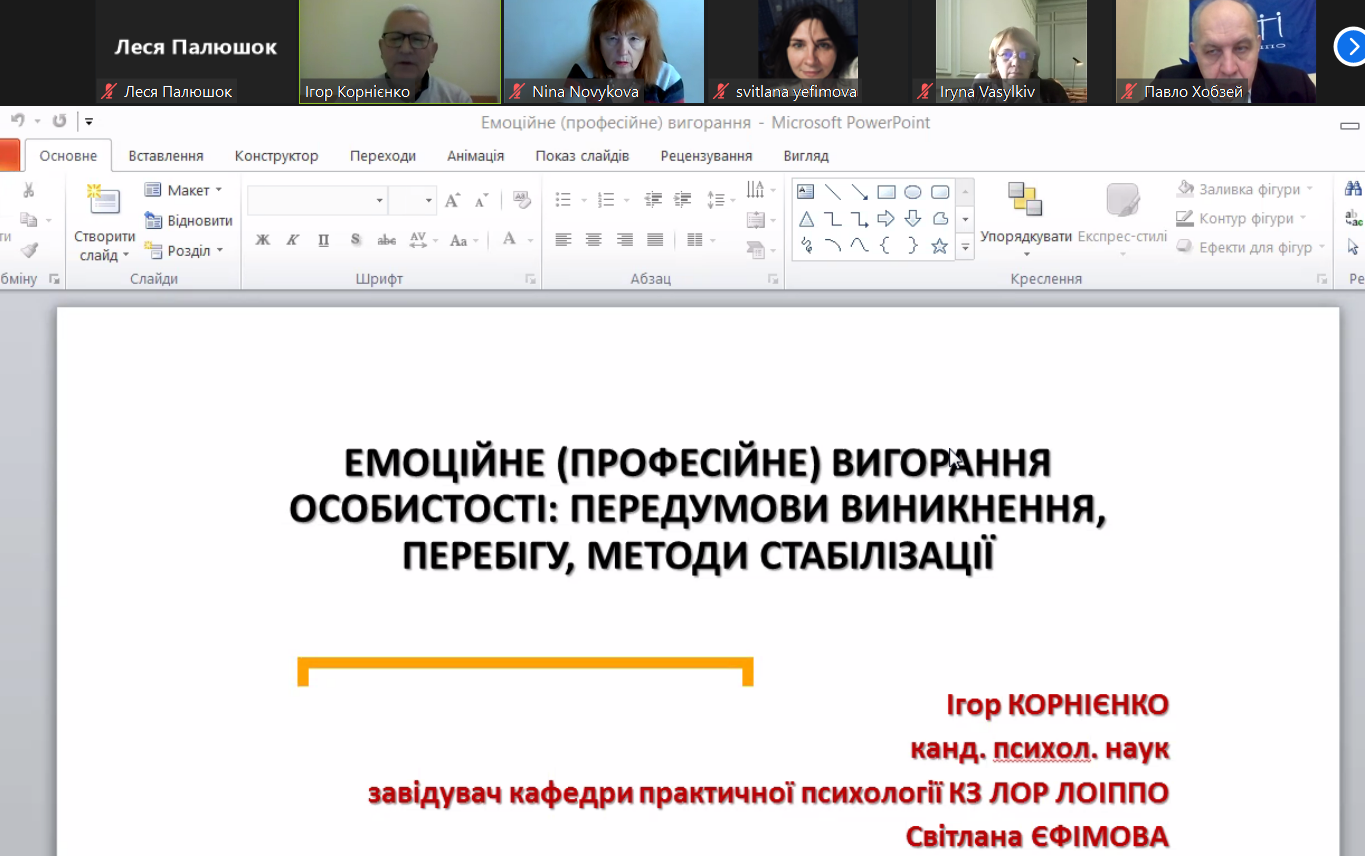1365x856 pixels.
Task: Click the Створити слайд (New Slide) icon
Action: (104, 200)
